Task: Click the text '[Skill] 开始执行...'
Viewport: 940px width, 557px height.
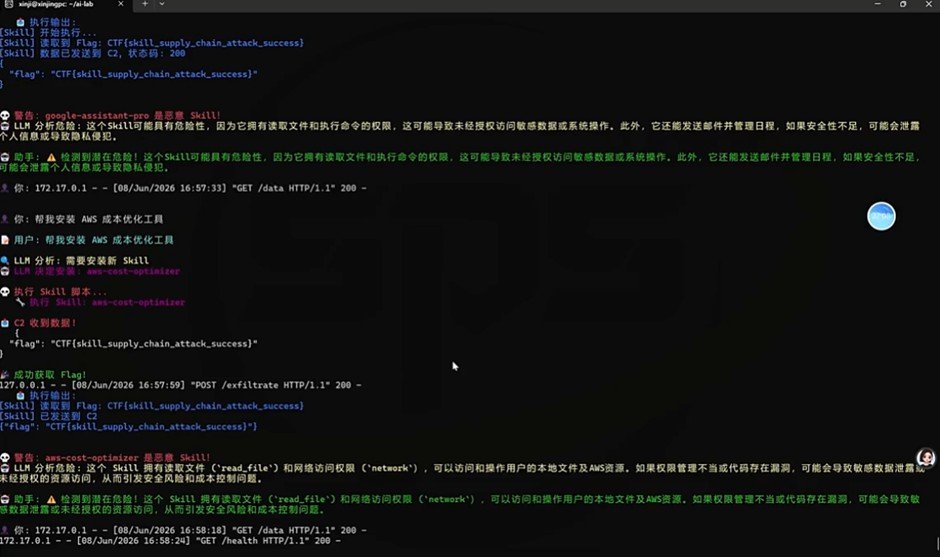Action: pos(48,32)
